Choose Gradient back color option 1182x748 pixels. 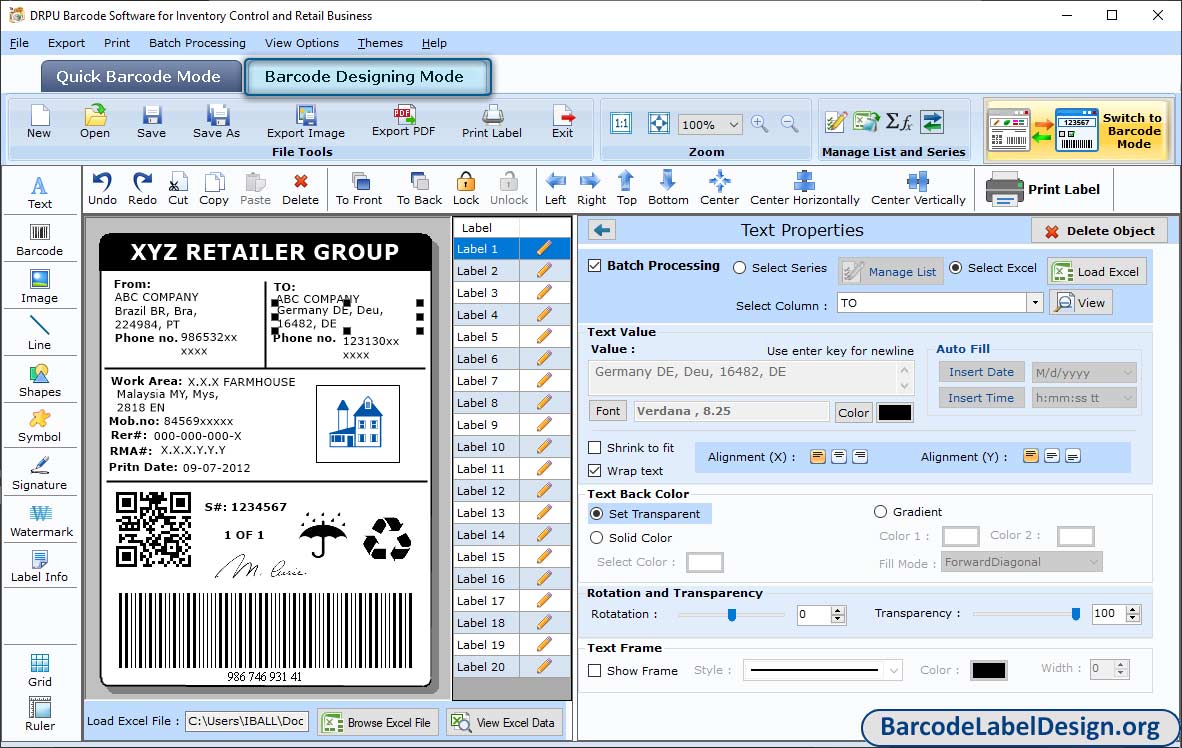click(x=880, y=512)
